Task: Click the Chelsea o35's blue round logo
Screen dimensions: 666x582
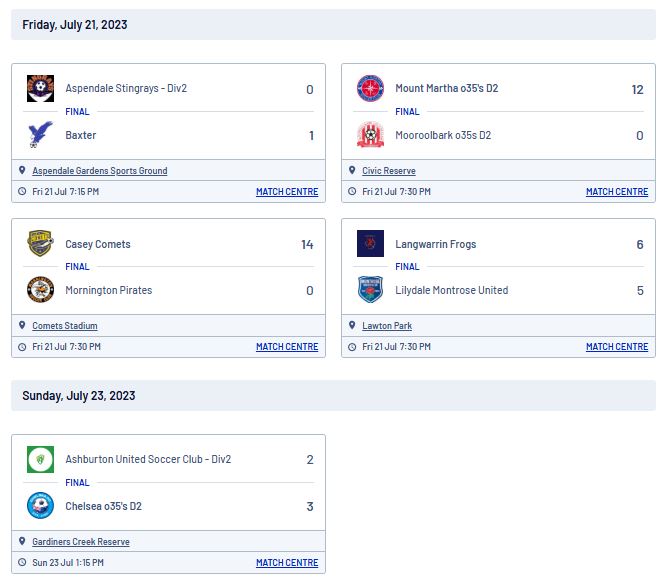Action: (x=40, y=506)
